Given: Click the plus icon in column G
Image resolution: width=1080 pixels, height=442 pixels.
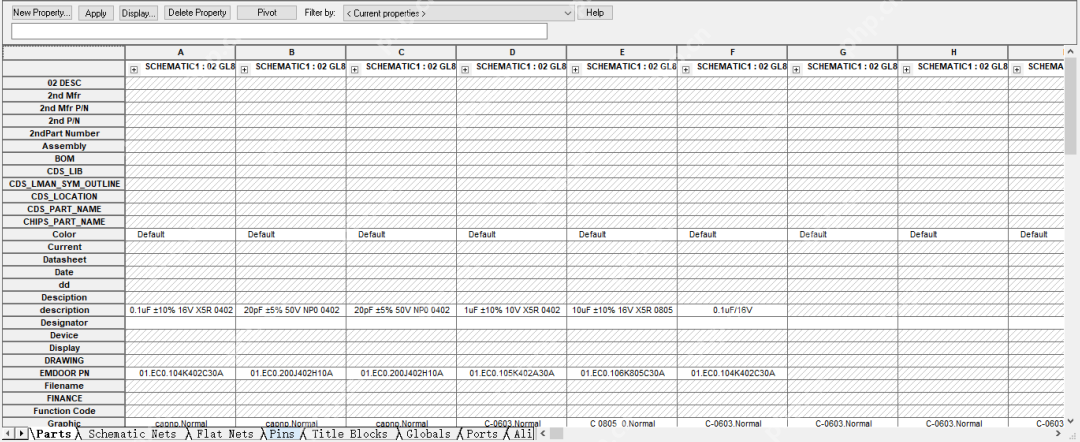Looking at the screenshot, I should click(x=796, y=69).
